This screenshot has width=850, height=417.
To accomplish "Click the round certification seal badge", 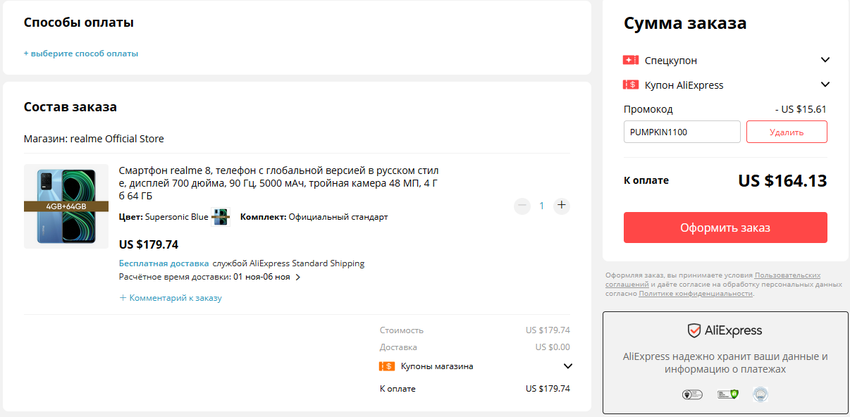I will 760,395.
